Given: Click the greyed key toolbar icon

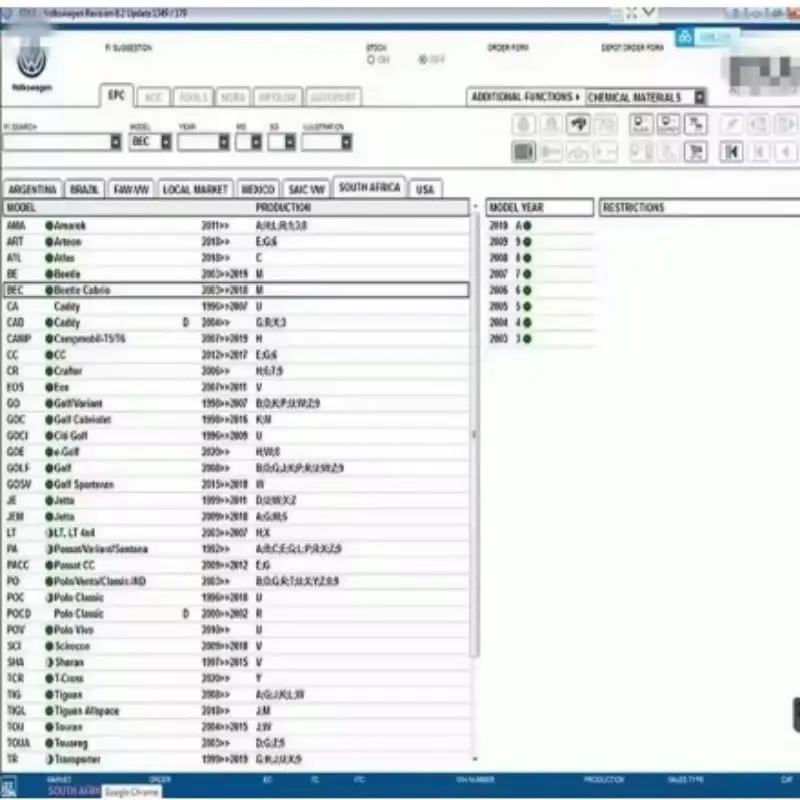Looking at the screenshot, I should tap(551, 152).
